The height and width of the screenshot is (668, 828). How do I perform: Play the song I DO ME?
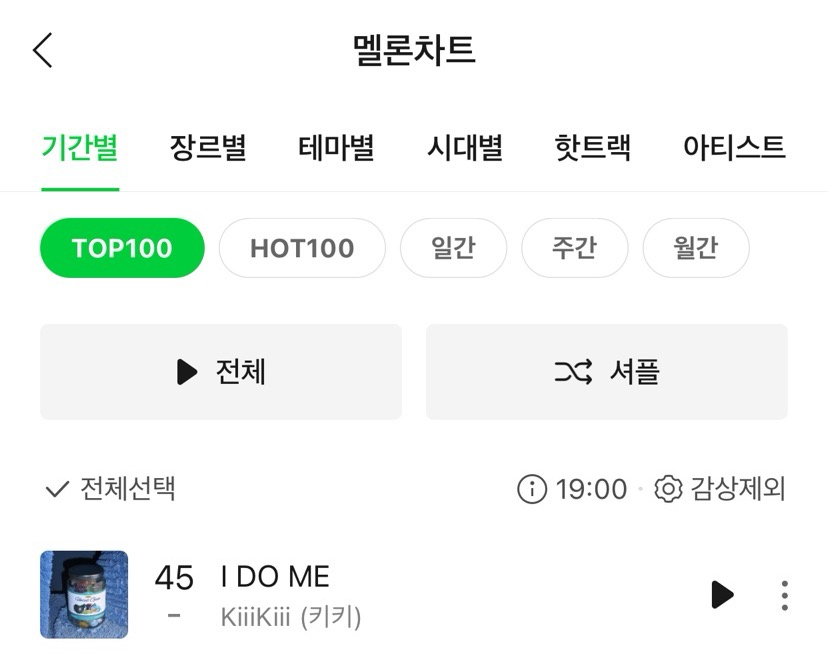722,595
